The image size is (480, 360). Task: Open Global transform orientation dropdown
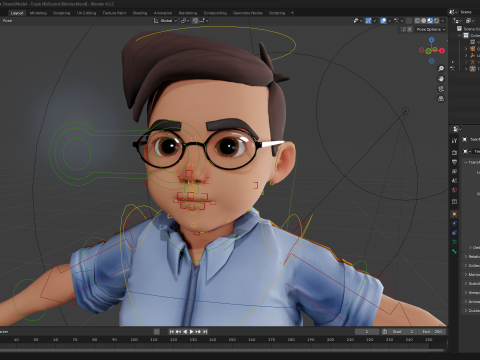click(x=166, y=21)
